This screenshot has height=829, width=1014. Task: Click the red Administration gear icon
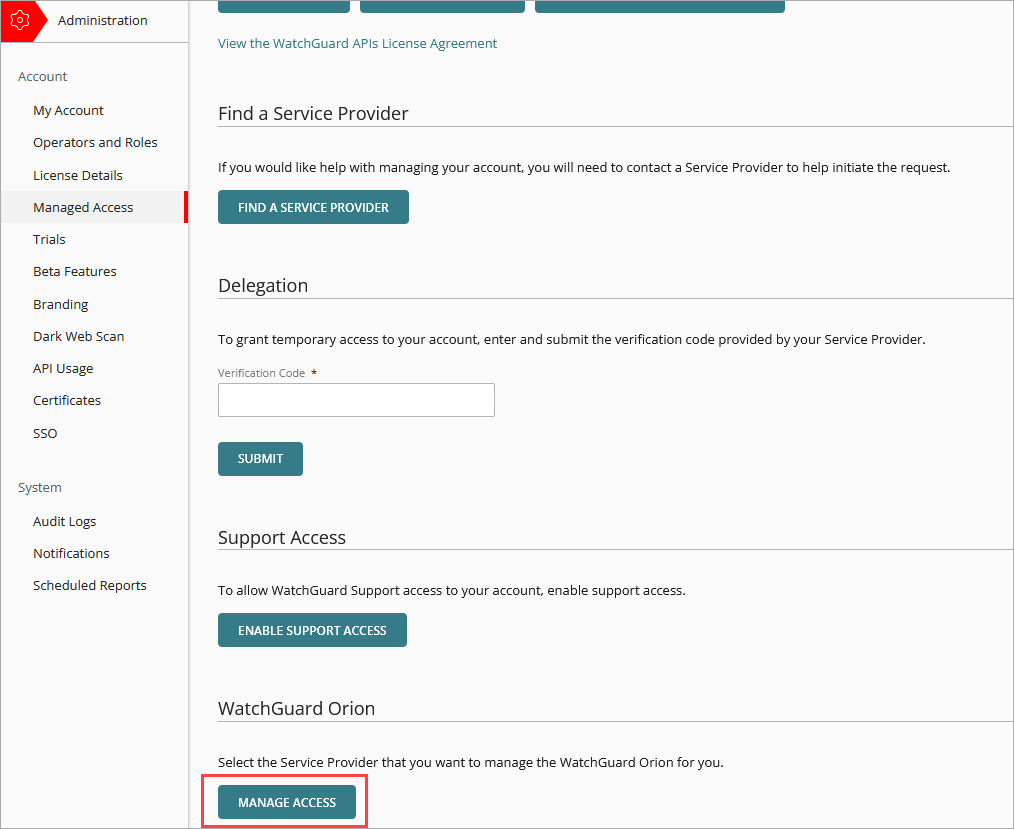tap(22, 20)
